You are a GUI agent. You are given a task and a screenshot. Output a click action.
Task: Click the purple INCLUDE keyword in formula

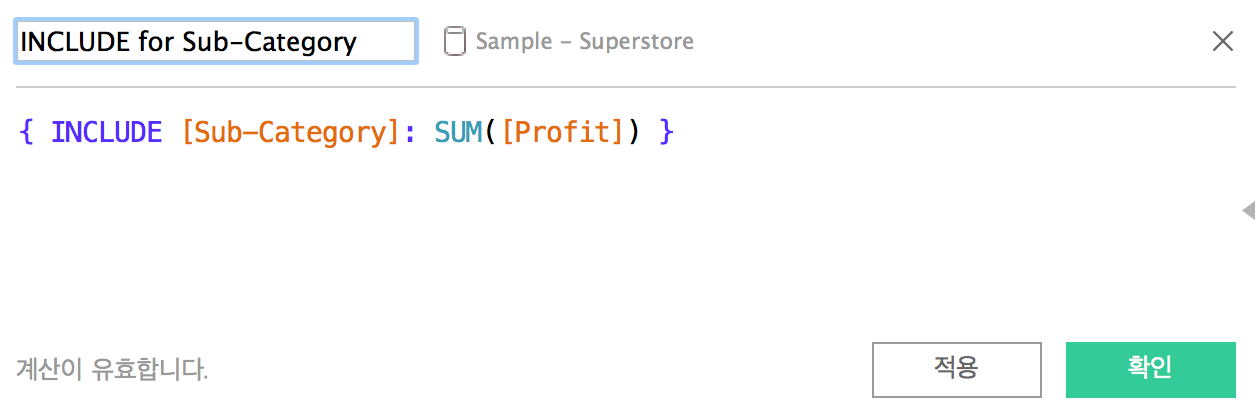[106, 132]
